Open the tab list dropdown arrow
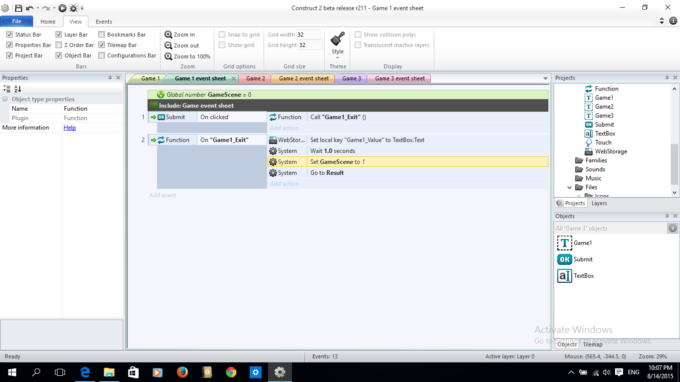The width and height of the screenshot is (680, 382). point(545,78)
